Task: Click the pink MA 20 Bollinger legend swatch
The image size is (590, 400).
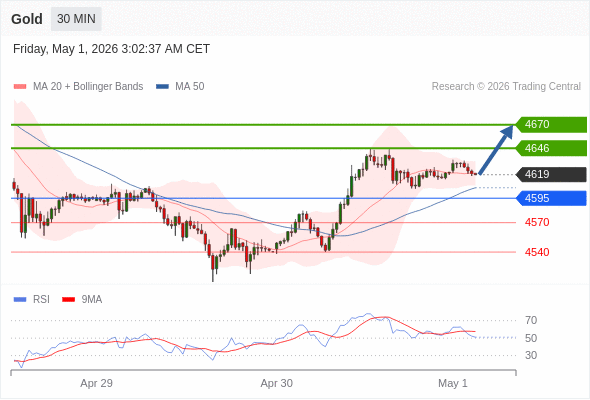Action: (20, 87)
